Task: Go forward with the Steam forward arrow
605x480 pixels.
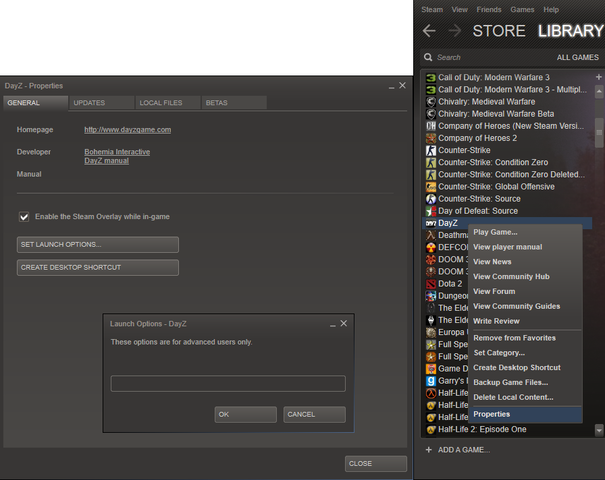Action: [455, 30]
